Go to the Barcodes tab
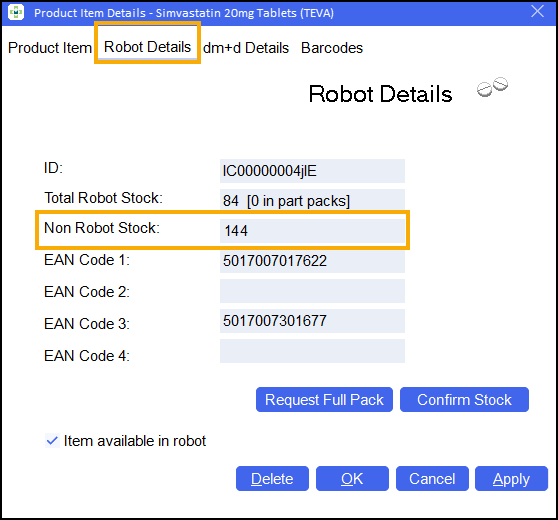This screenshot has width=558, height=520. point(332,48)
